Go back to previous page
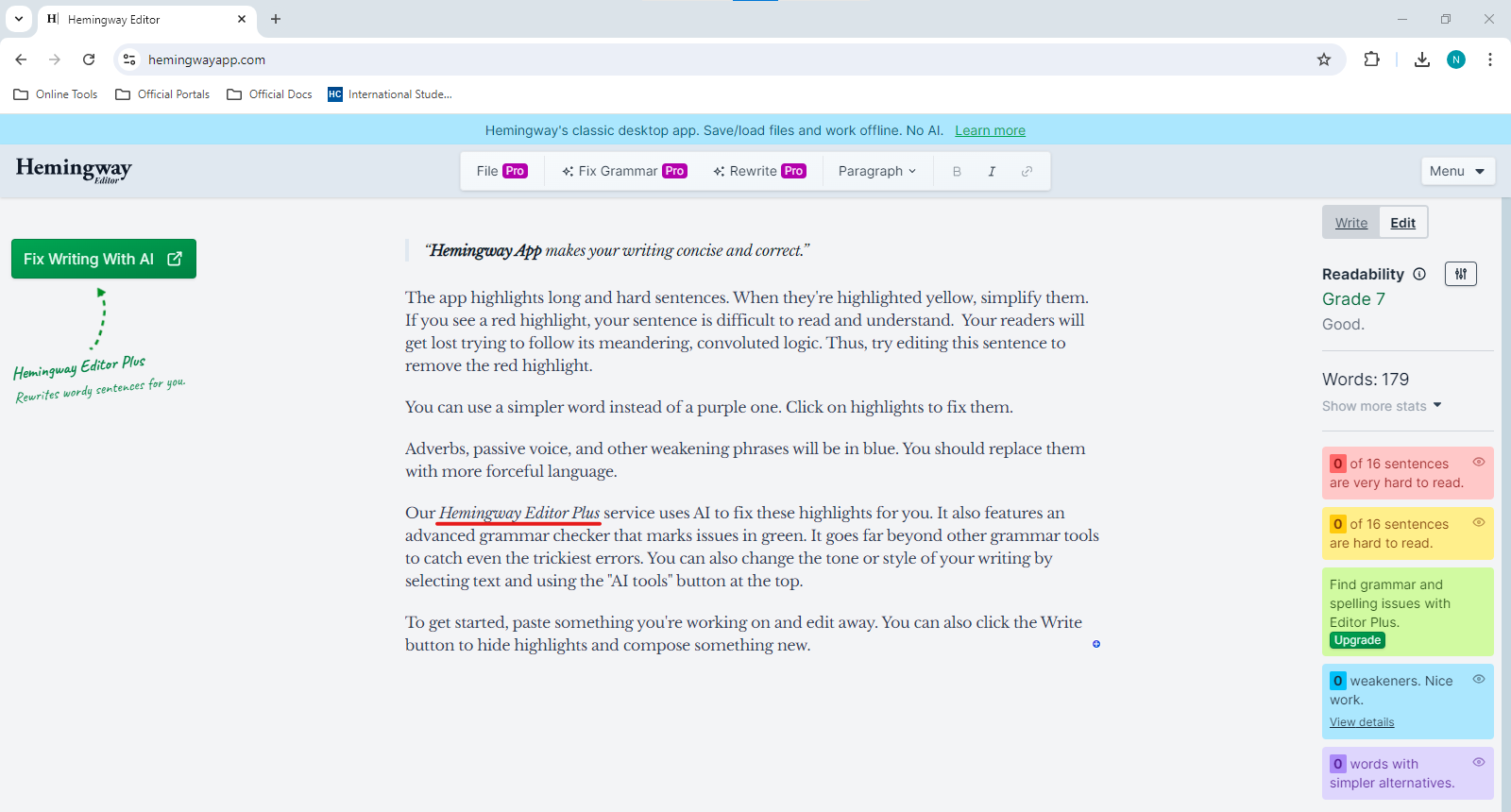This screenshot has height=812, width=1511. tap(21, 59)
